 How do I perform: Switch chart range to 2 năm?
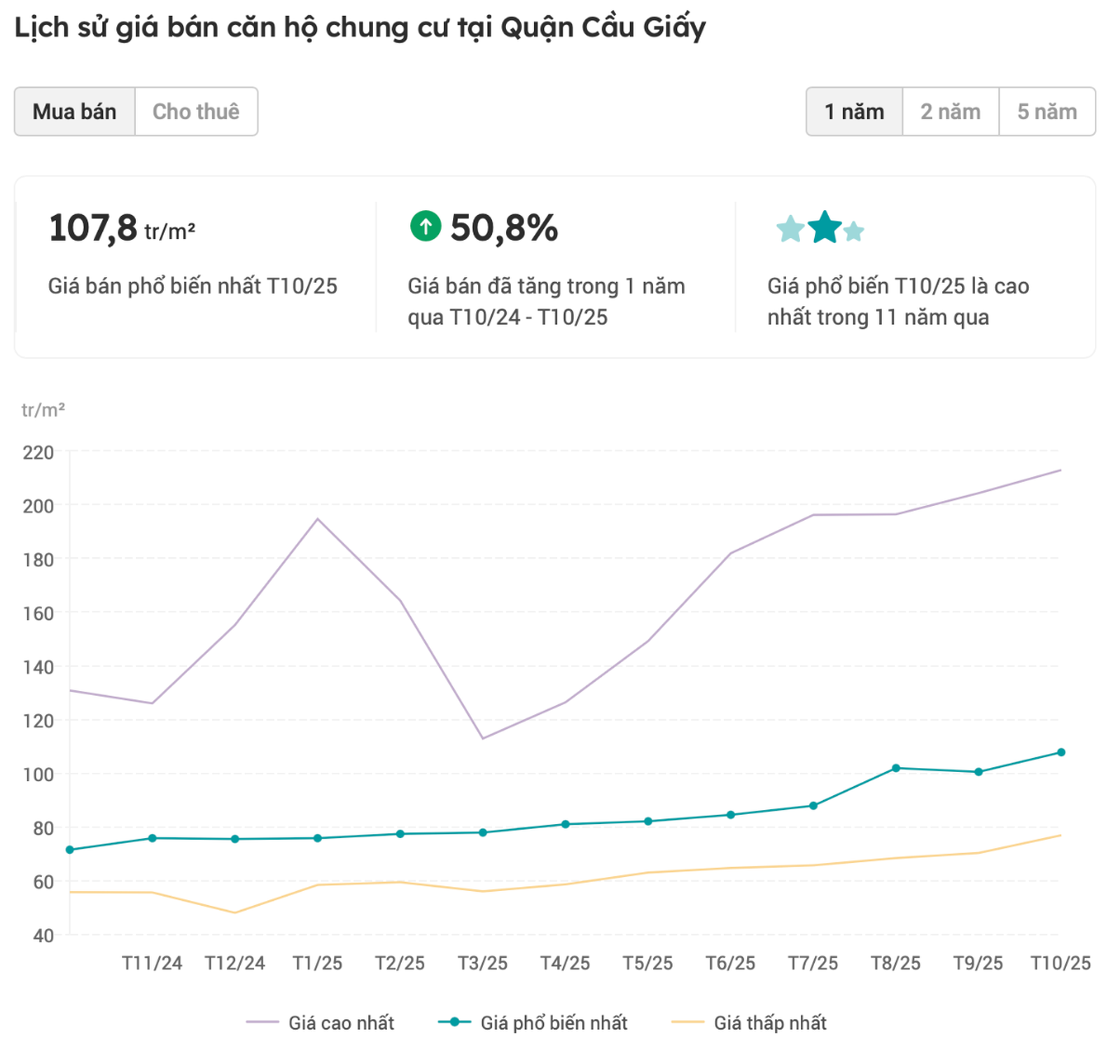tap(950, 111)
